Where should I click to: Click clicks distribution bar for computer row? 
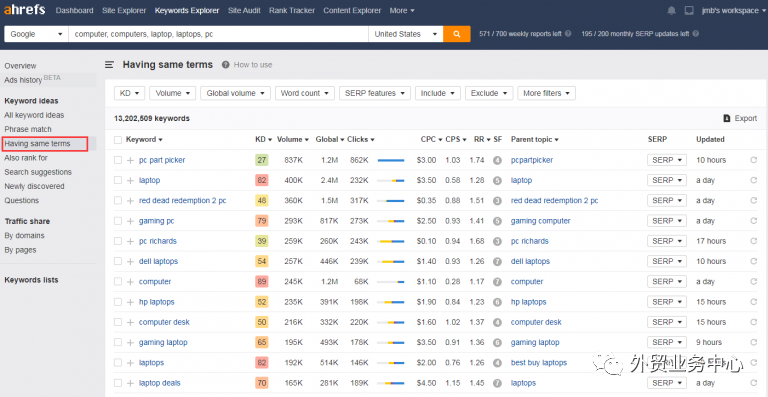pos(391,282)
